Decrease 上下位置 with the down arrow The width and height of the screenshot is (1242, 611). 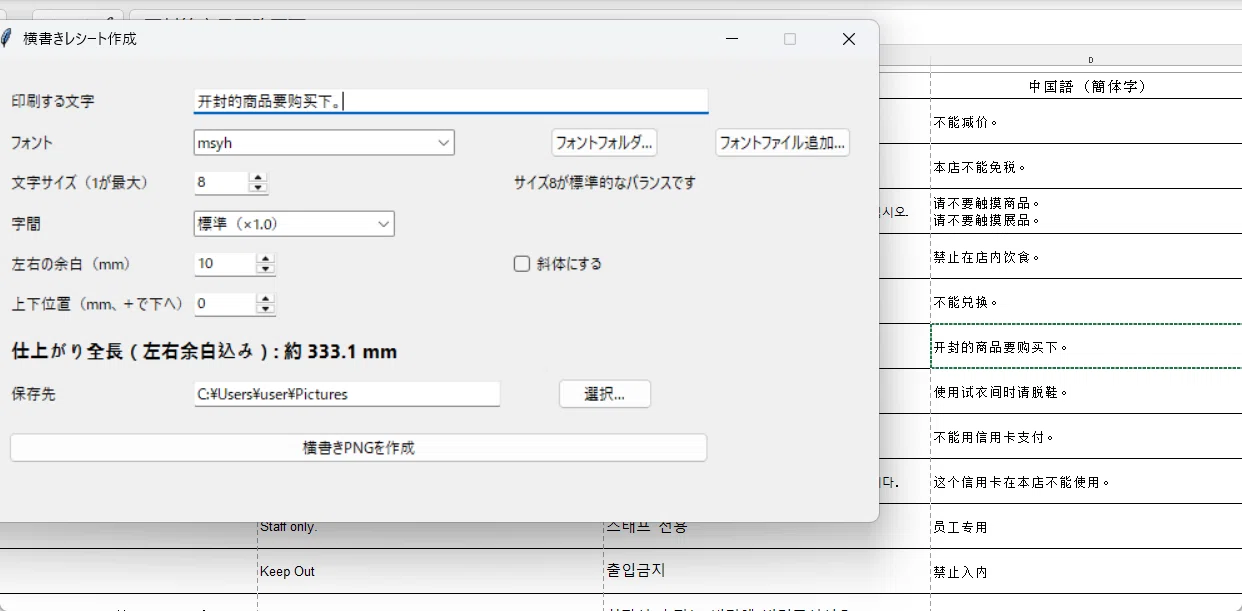click(x=265, y=309)
